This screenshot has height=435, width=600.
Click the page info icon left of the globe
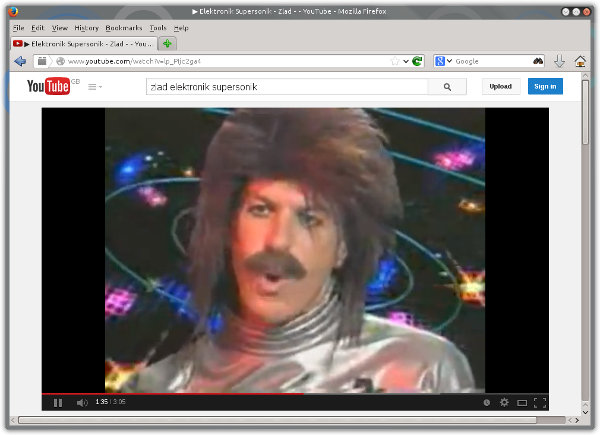pyautogui.click(x=42, y=61)
